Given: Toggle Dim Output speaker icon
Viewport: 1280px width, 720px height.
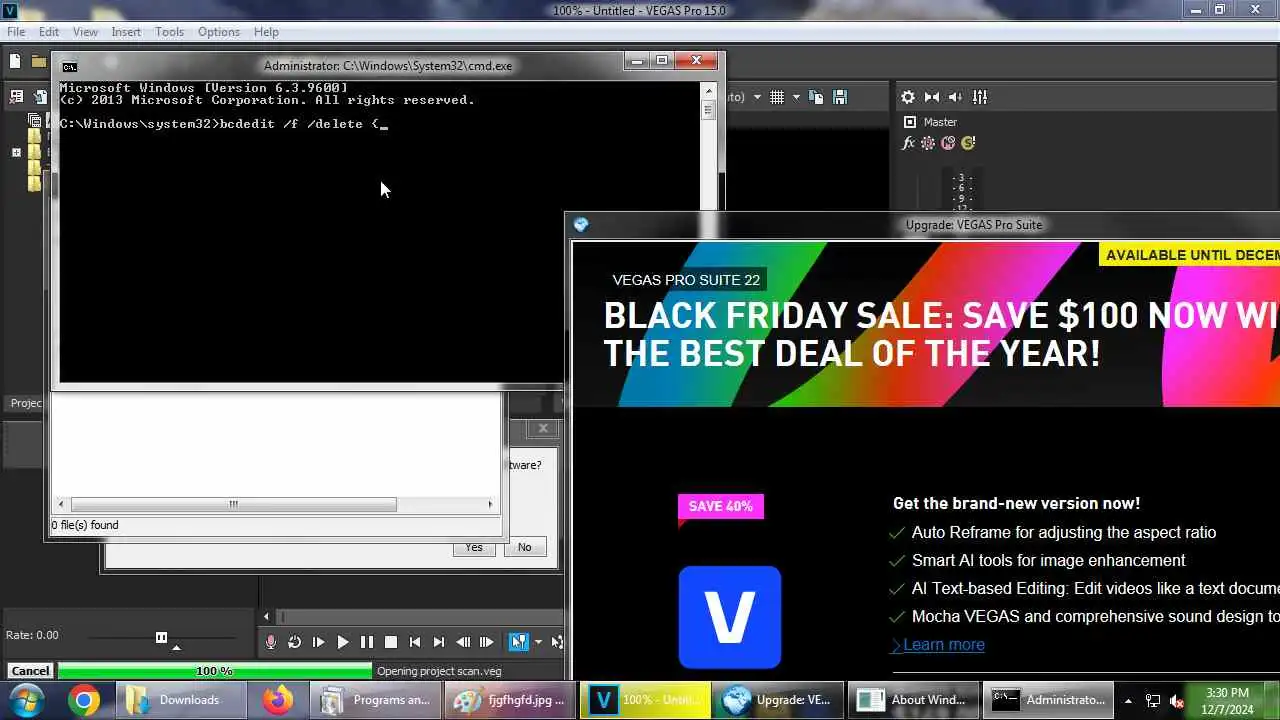Looking at the screenshot, I should 956,97.
